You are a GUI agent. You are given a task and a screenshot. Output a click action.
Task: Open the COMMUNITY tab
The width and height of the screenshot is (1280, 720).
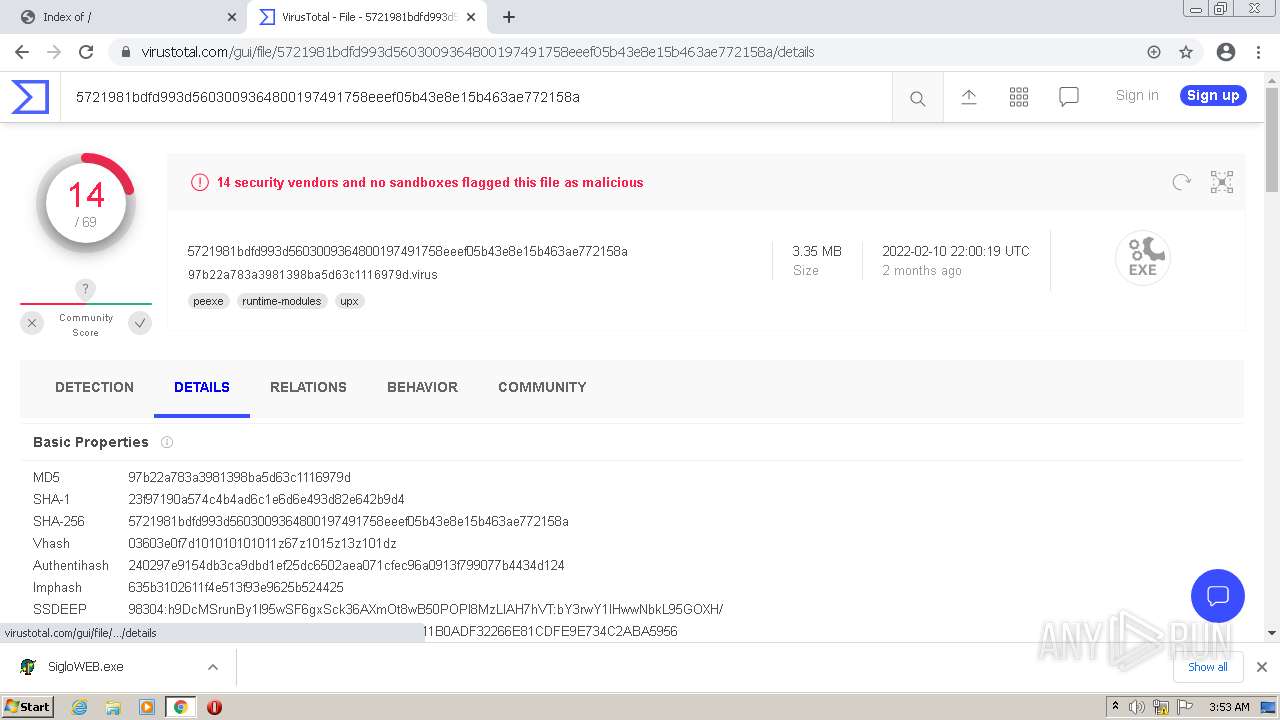542,387
